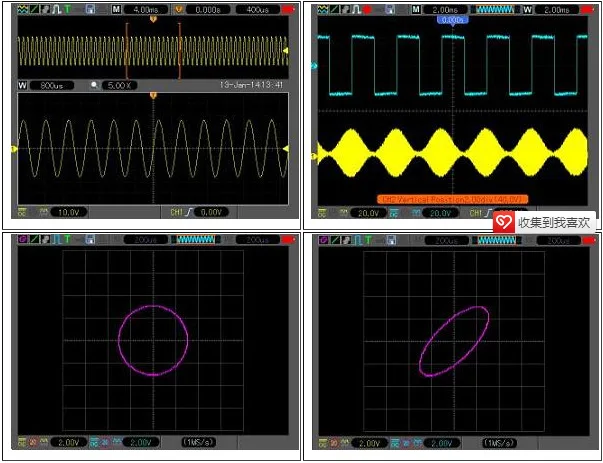
Task: Click the red record dot in top-right scope
Action: tap(367, 10)
